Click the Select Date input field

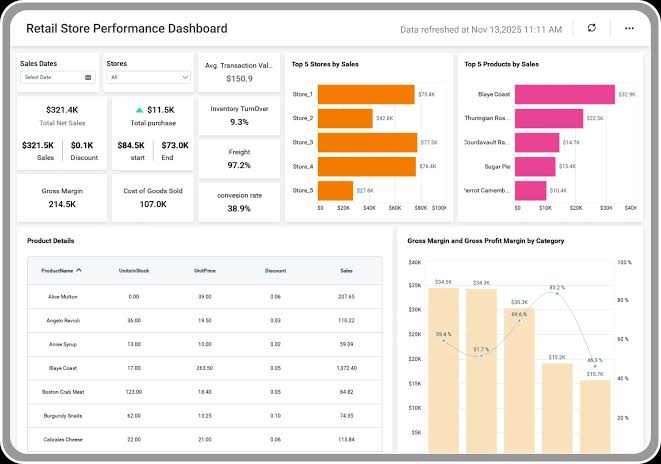tap(58, 77)
